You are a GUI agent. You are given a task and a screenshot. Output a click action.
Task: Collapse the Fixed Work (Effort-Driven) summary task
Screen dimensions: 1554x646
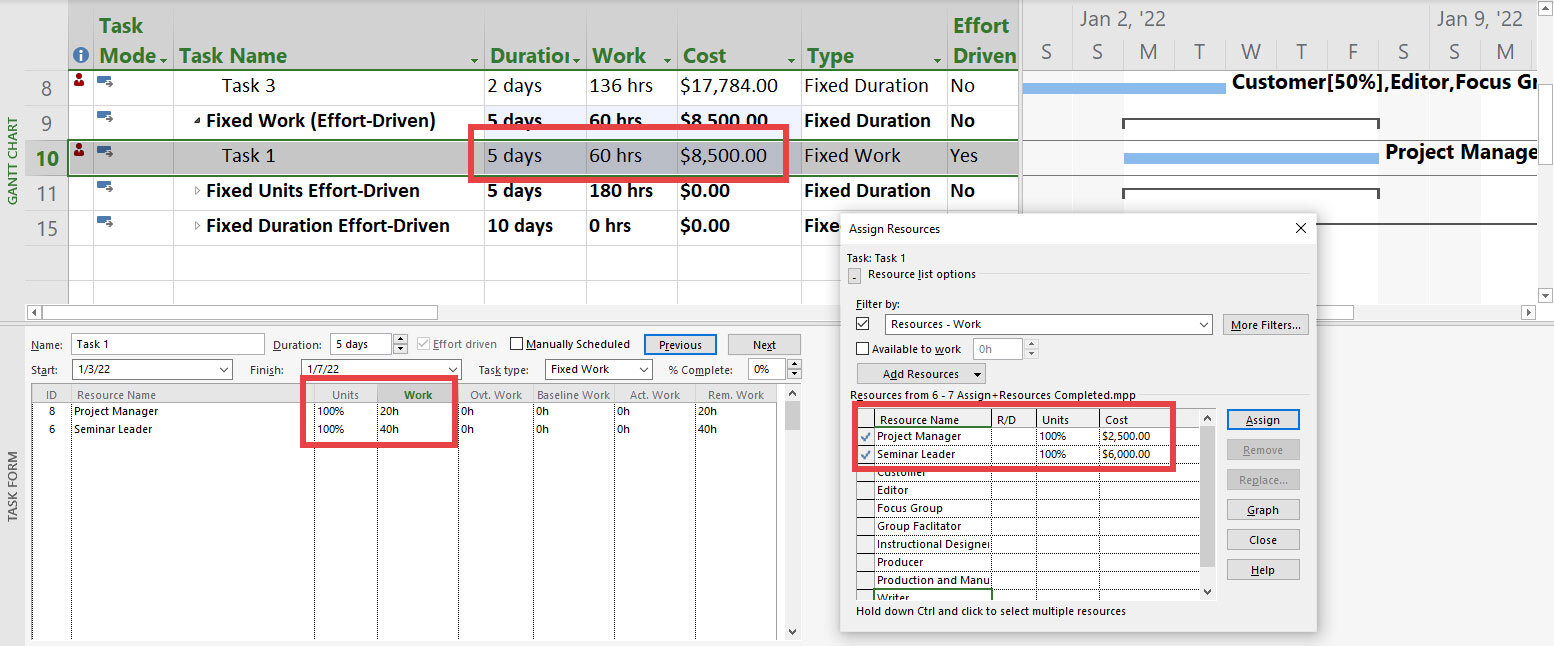click(197, 121)
